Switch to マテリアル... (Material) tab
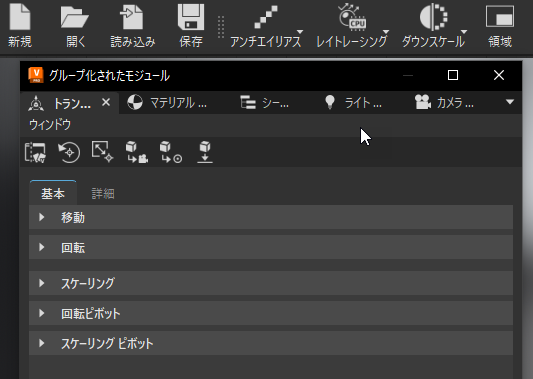 (167, 103)
